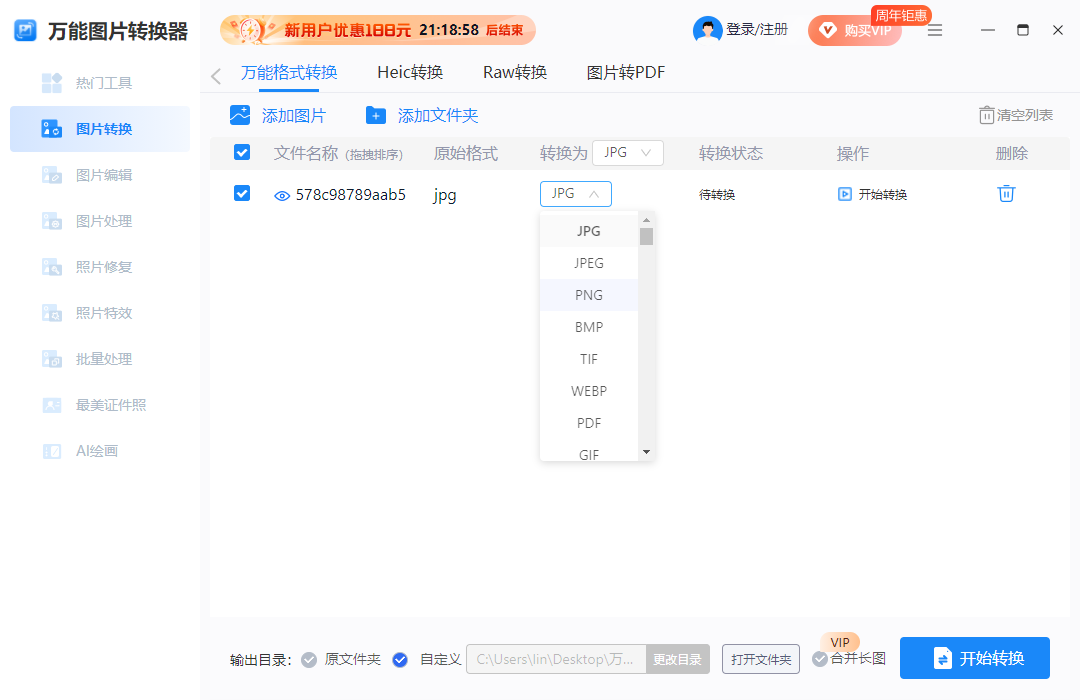The width and height of the screenshot is (1080, 700).
Task: Click the format list scrollbar down arrow
Action: click(x=646, y=453)
